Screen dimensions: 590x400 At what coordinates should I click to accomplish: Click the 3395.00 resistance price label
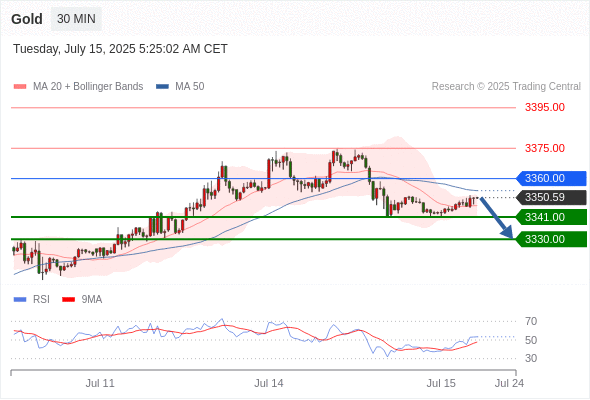(x=545, y=108)
